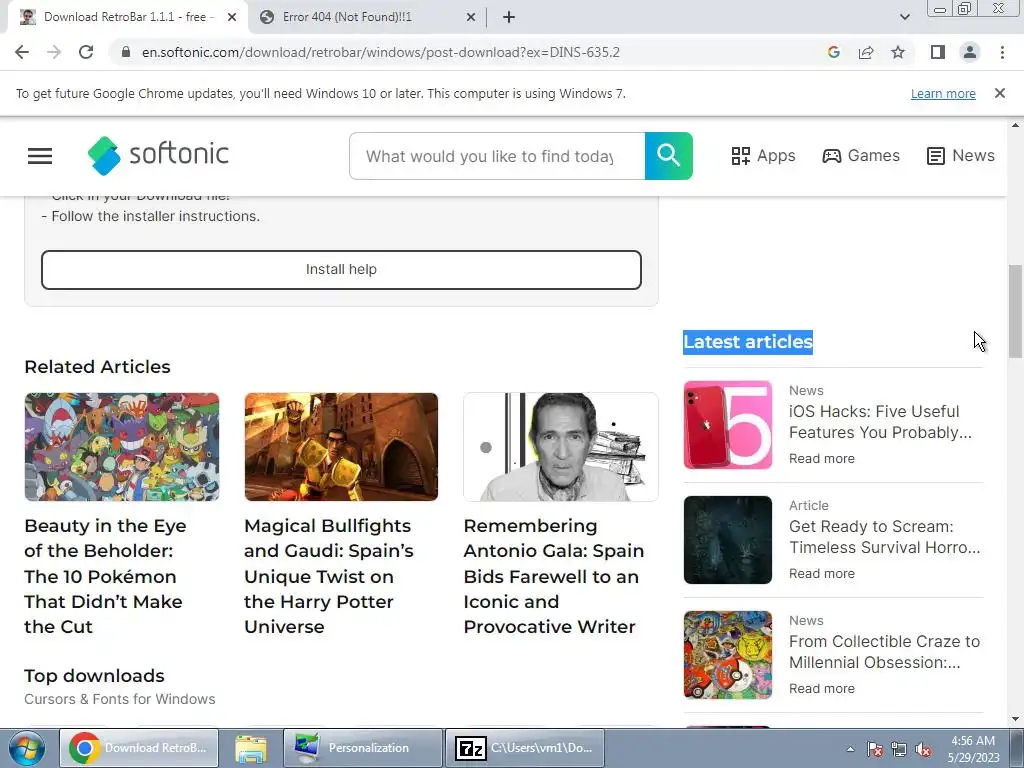This screenshot has height=768, width=1024.
Task: Click the address bar URL
Action: pos(381,52)
